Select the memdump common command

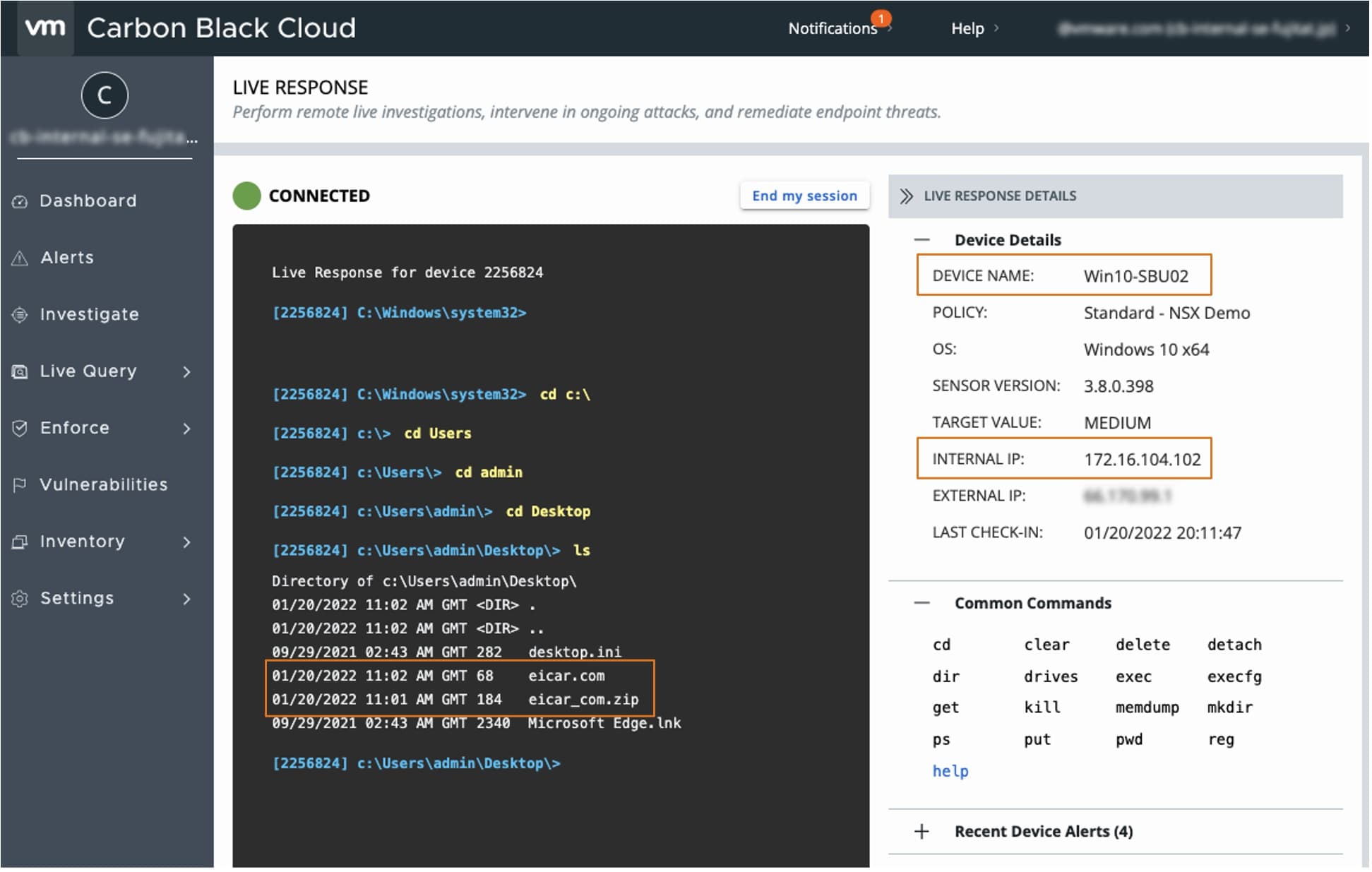click(1146, 707)
